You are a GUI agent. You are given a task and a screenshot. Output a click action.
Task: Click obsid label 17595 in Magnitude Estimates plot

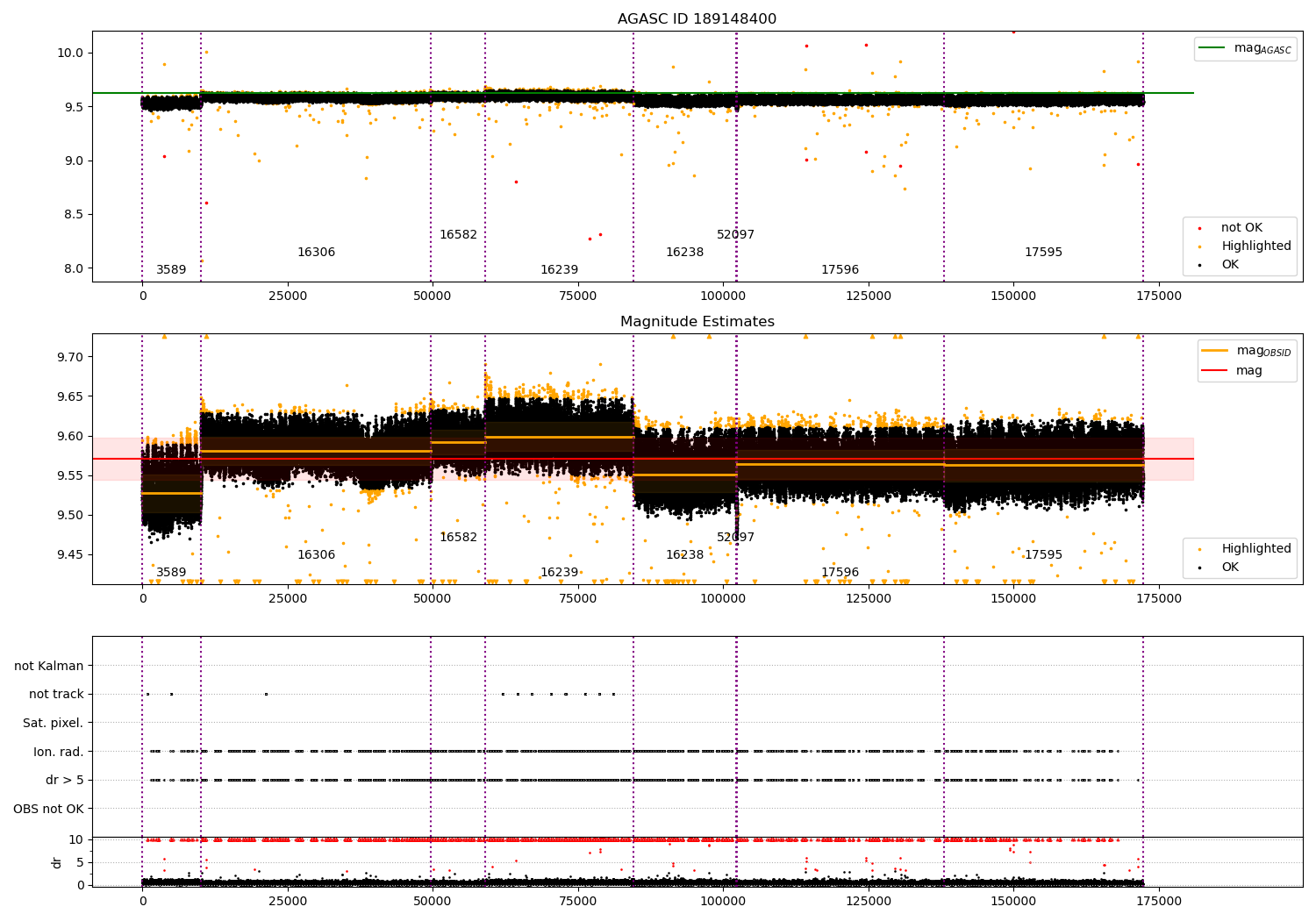(x=1043, y=555)
